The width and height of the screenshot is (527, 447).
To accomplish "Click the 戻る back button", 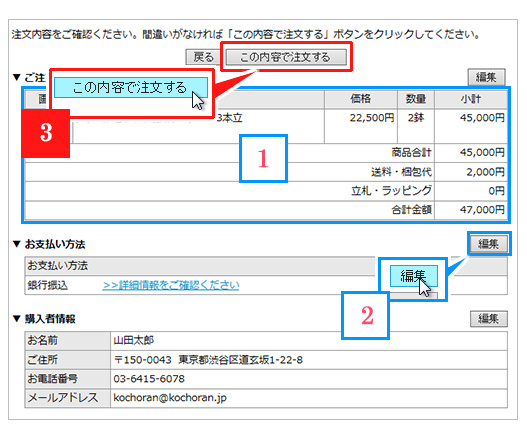I will pos(203,57).
